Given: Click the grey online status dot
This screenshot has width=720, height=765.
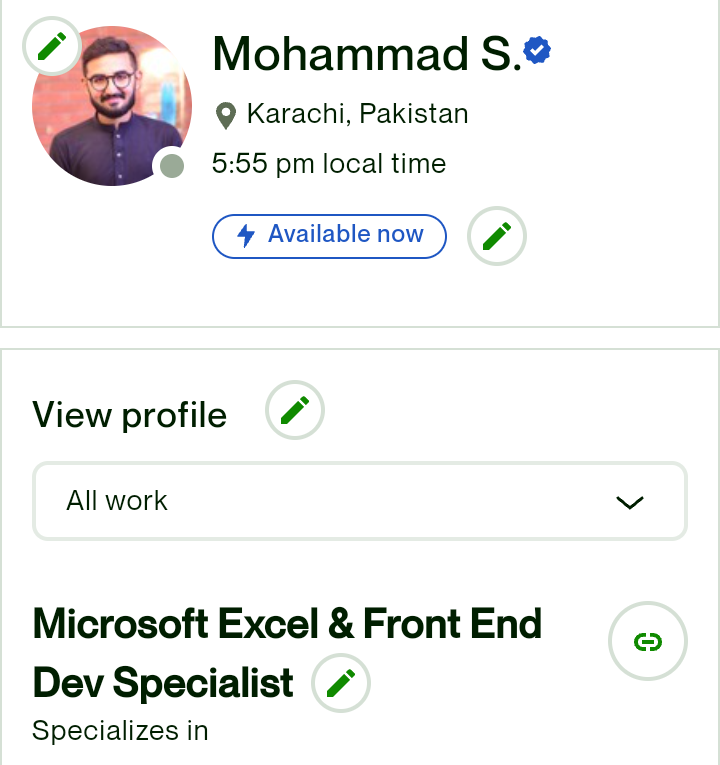Looking at the screenshot, I should click(x=172, y=166).
